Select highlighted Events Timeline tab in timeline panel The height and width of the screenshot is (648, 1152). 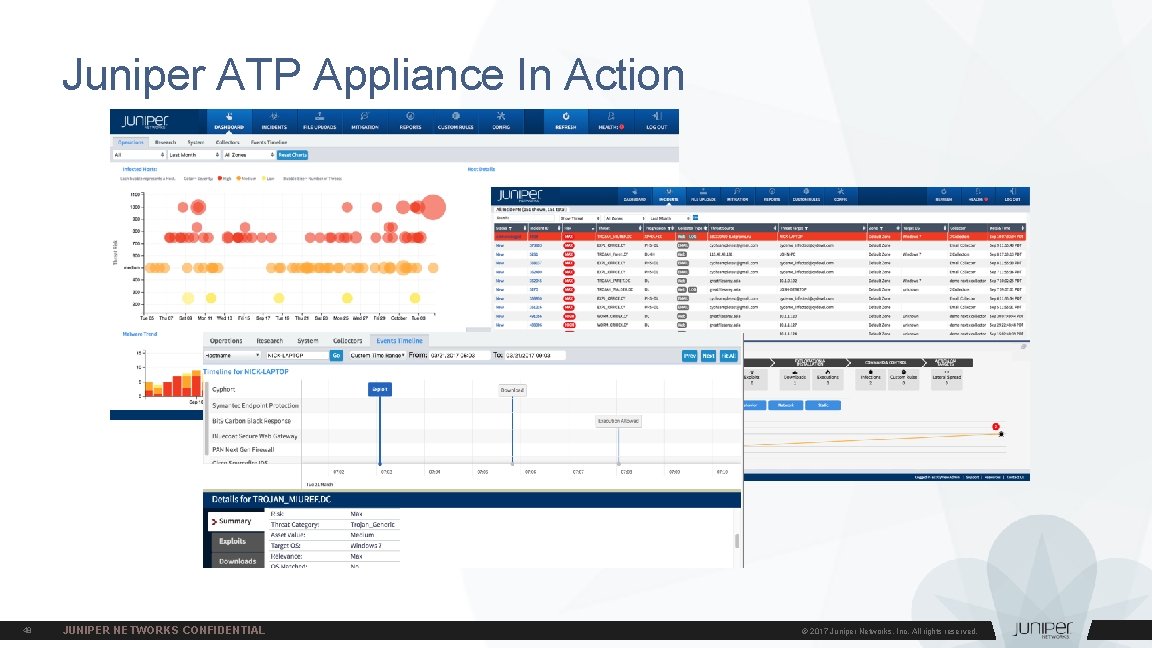pos(400,341)
